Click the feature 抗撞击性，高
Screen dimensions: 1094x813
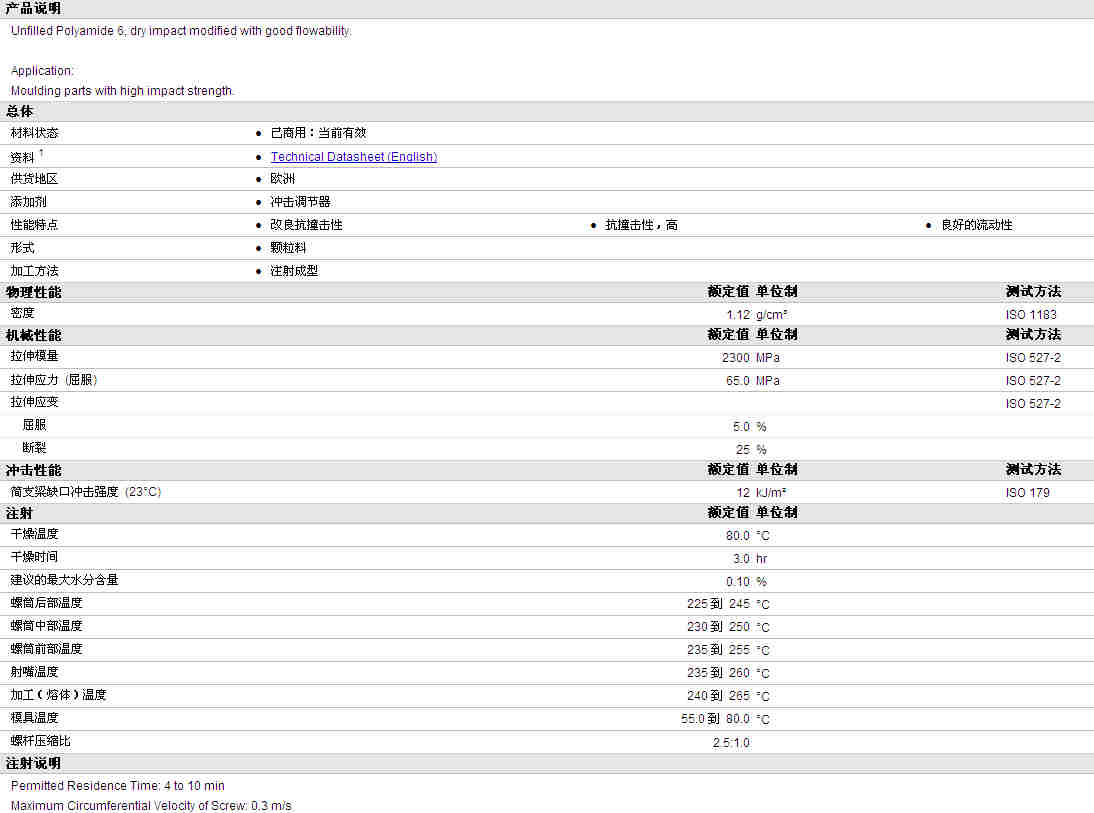click(641, 225)
